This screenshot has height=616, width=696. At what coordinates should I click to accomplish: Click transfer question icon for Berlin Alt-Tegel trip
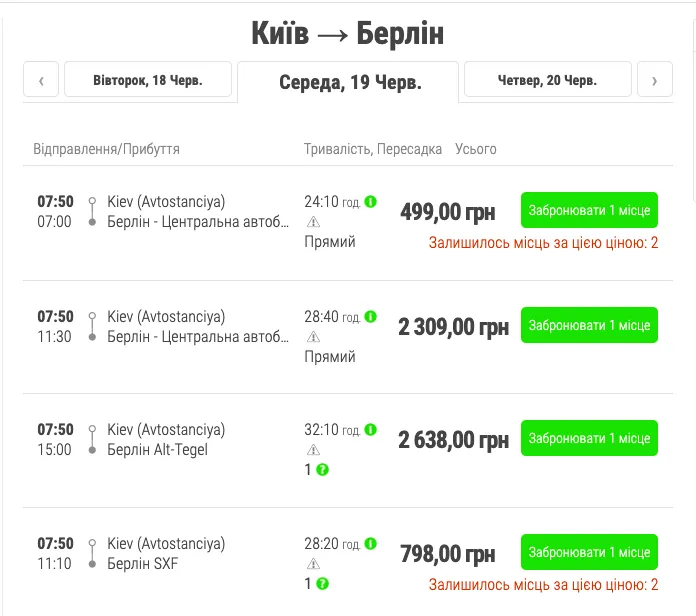point(323,470)
